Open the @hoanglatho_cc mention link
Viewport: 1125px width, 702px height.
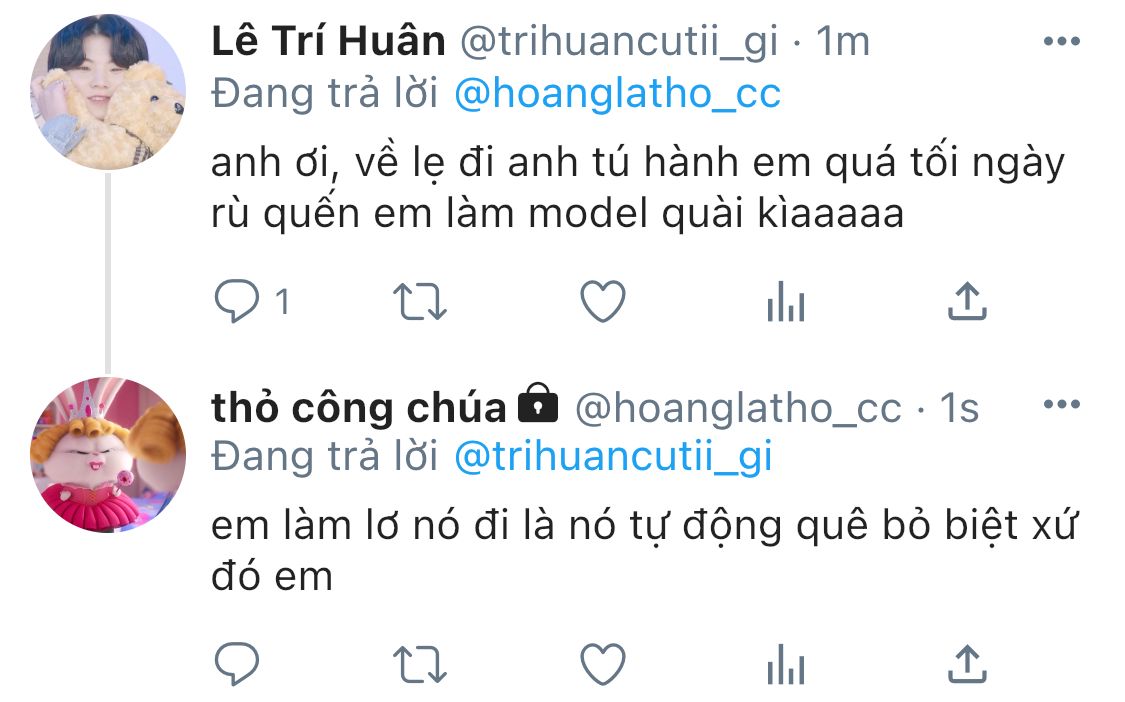pyautogui.click(x=618, y=94)
